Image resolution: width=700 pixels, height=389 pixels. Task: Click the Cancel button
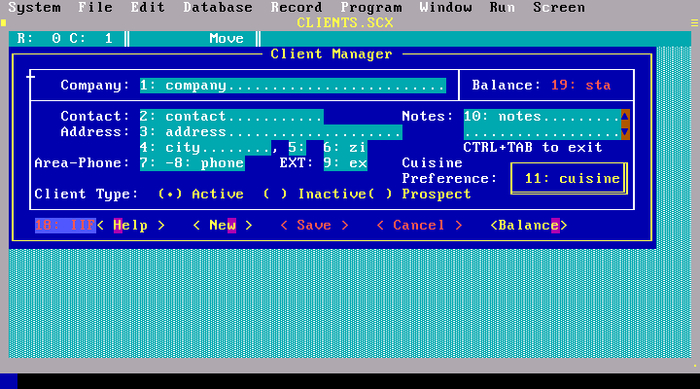point(419,226)
